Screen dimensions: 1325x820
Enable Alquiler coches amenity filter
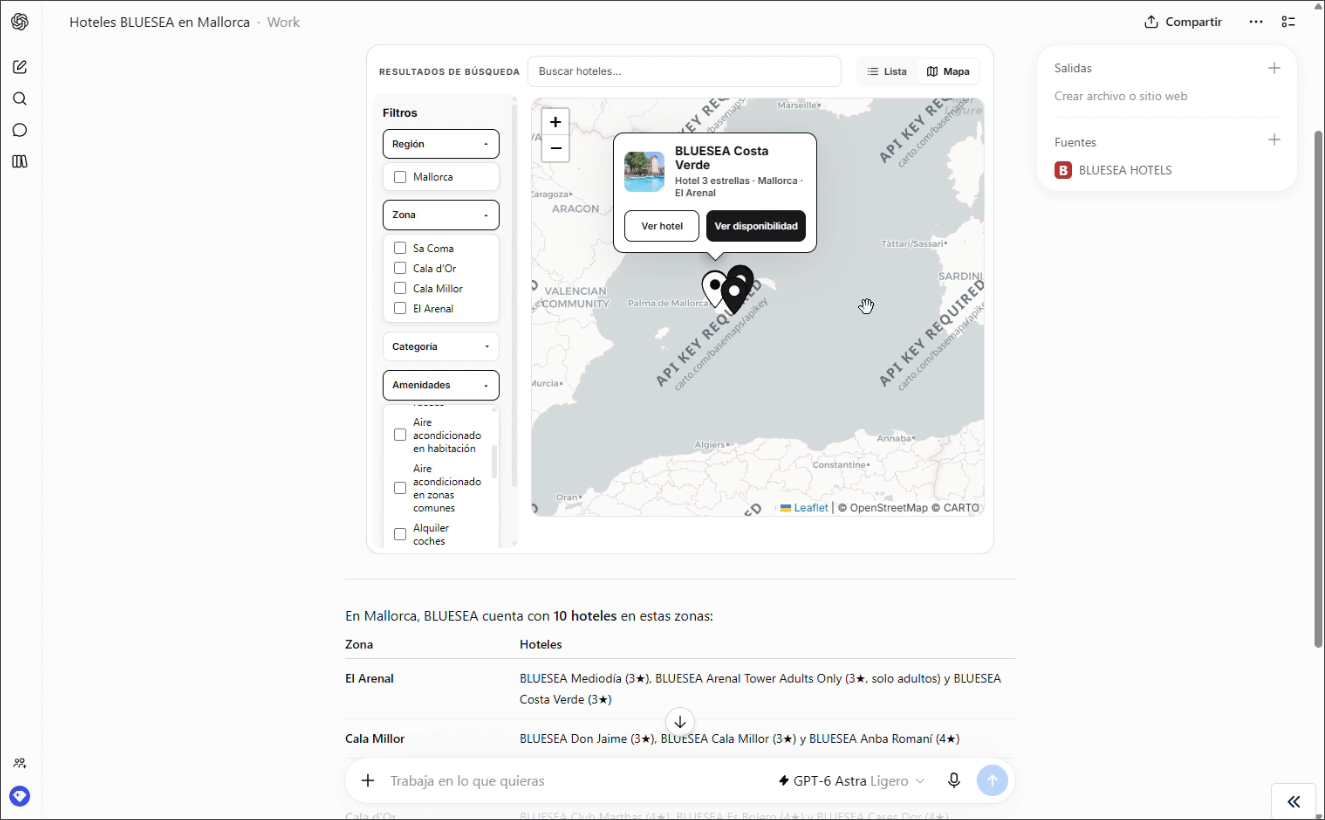tap(400, 534)
